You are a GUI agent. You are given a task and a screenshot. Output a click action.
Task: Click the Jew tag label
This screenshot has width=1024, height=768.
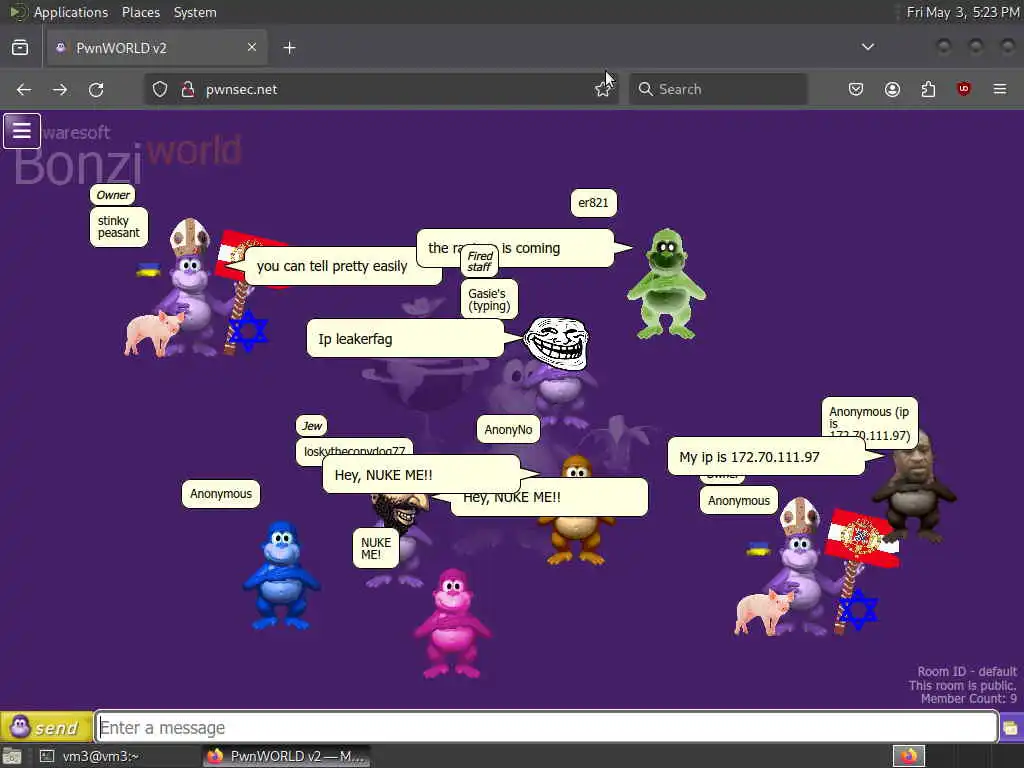click(312, 426)
